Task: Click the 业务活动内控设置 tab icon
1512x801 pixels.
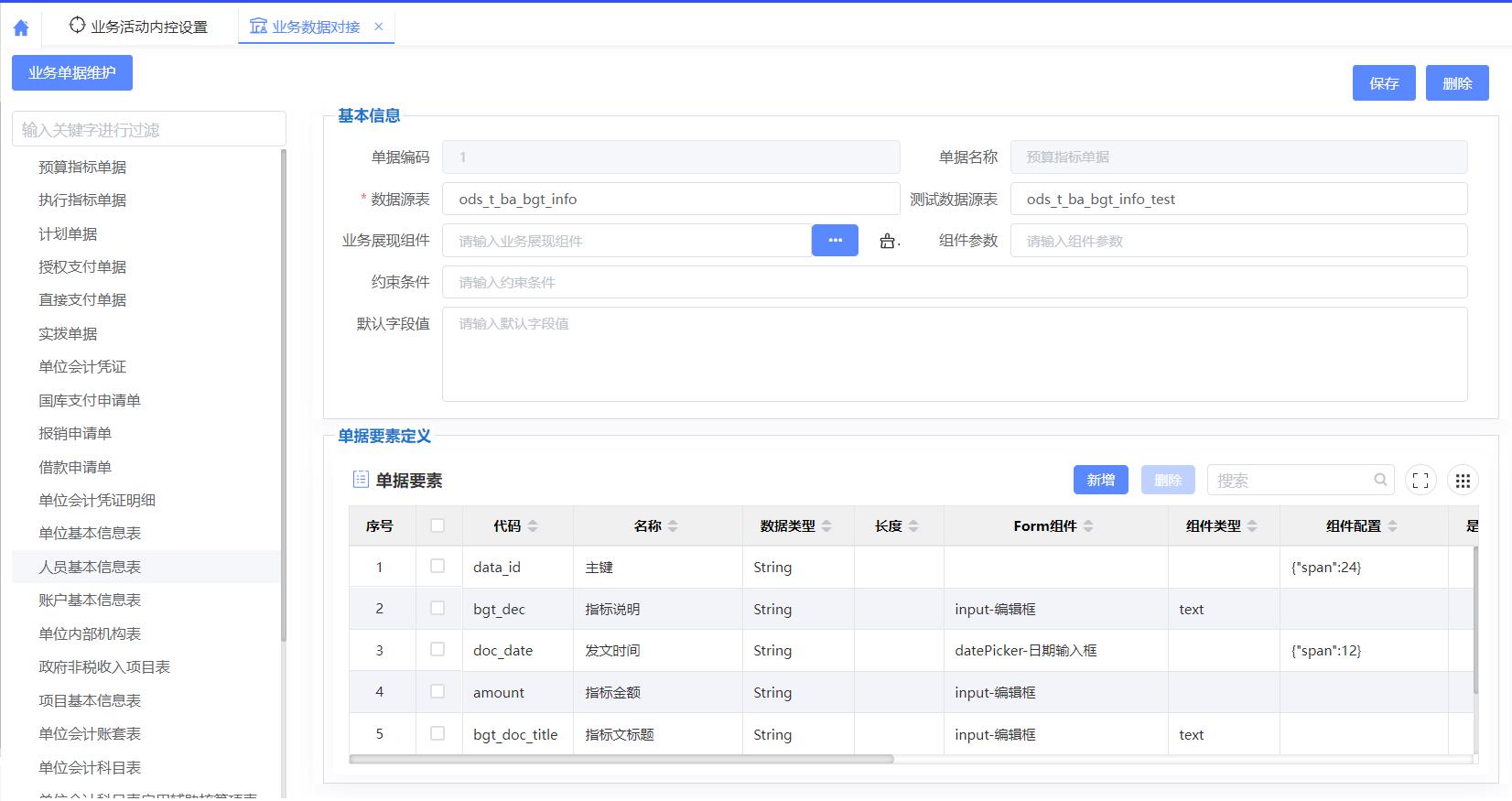Action: coord(78,26)
